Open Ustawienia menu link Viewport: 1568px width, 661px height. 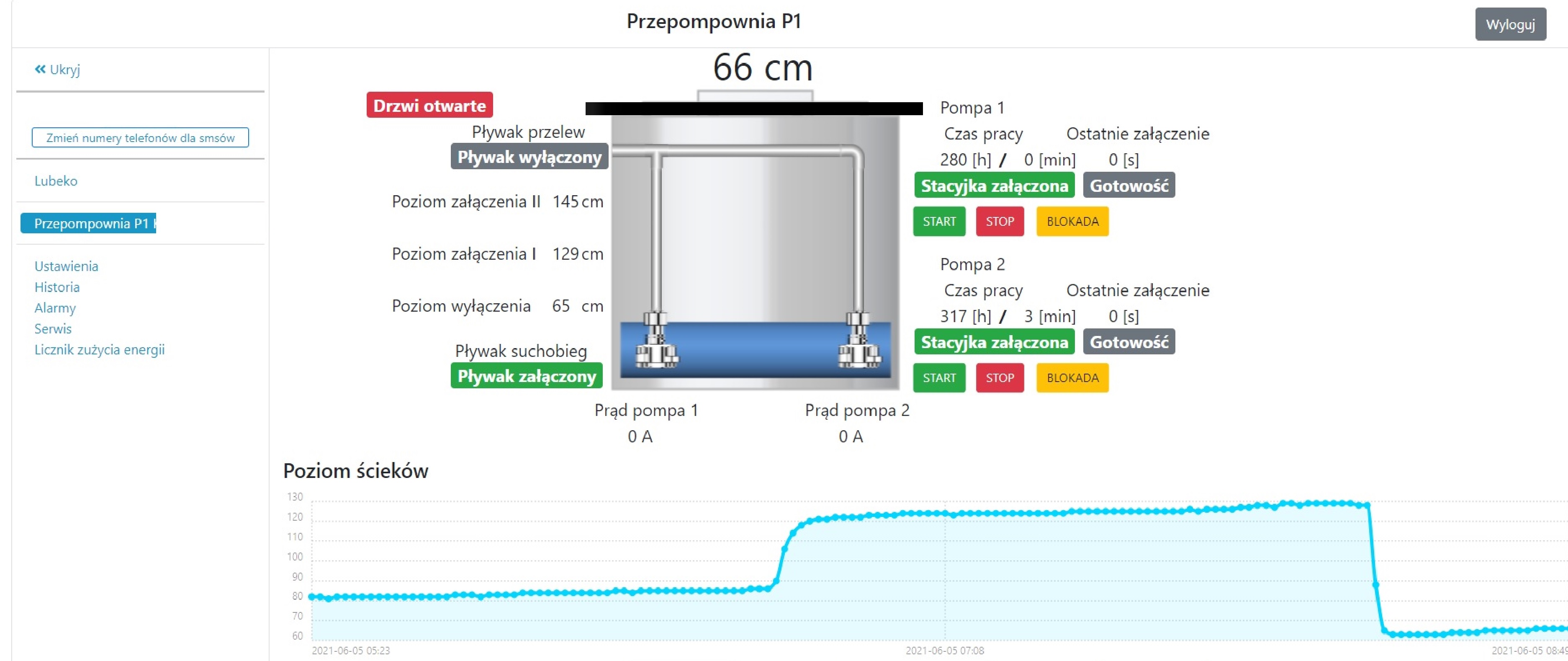[67, 266]
